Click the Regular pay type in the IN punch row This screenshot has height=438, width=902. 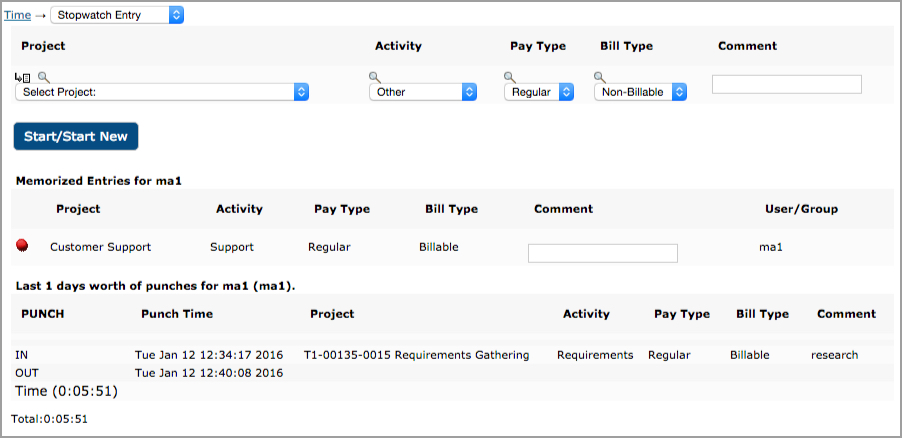[x=669, y=355]
